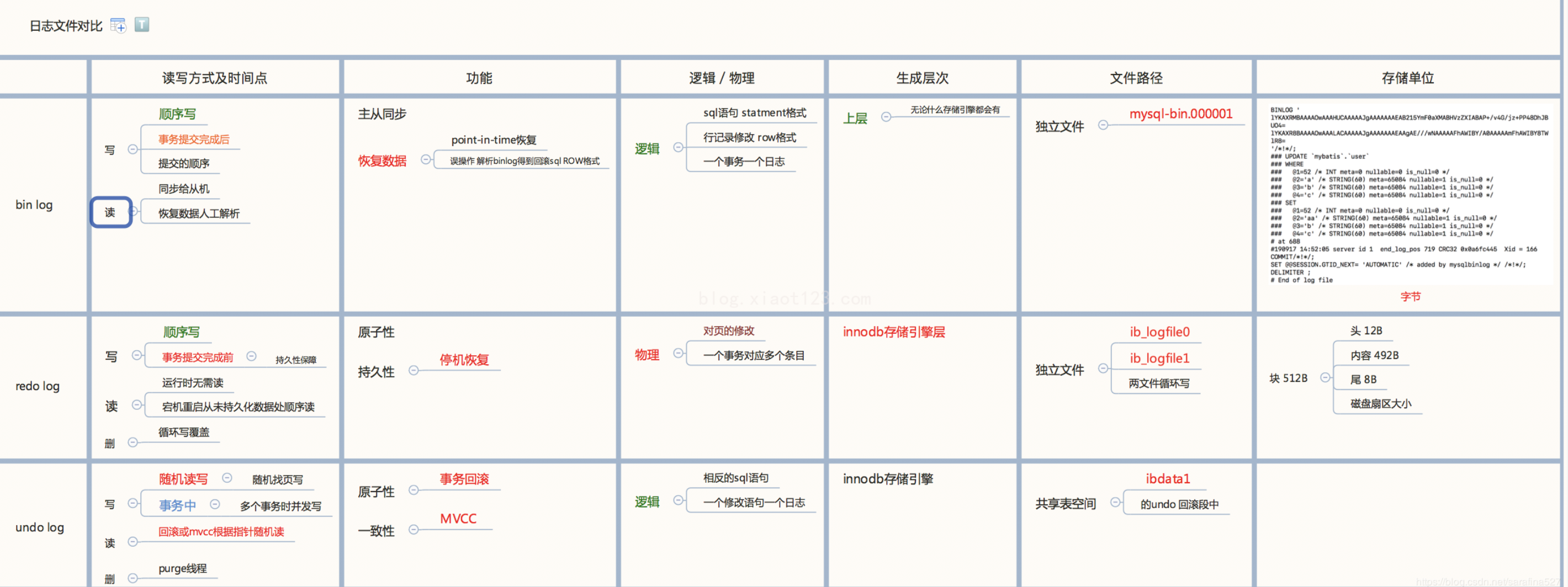Select the red 字节 label
Viewport: 1568px width, 587px height.
pyautogui.click(x=1410, y=297)
